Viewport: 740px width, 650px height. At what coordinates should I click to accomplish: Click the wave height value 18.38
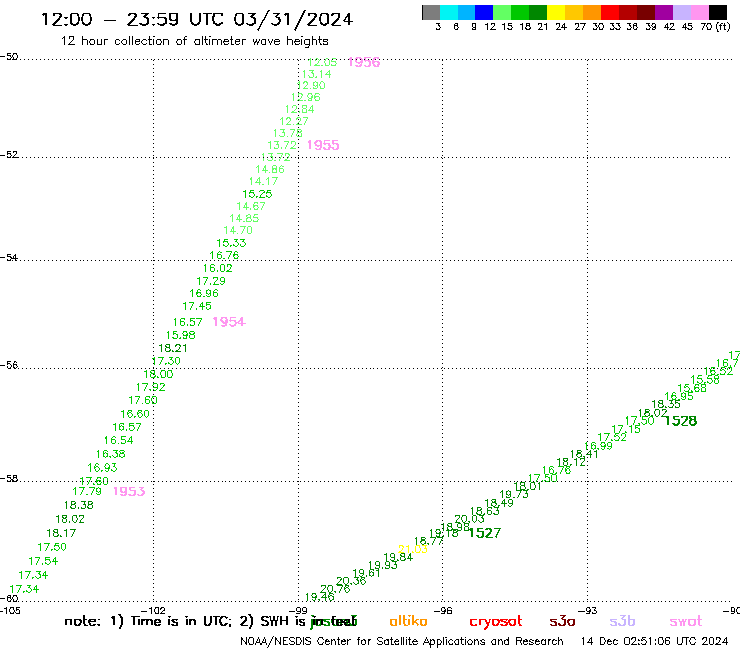[79, 505]
